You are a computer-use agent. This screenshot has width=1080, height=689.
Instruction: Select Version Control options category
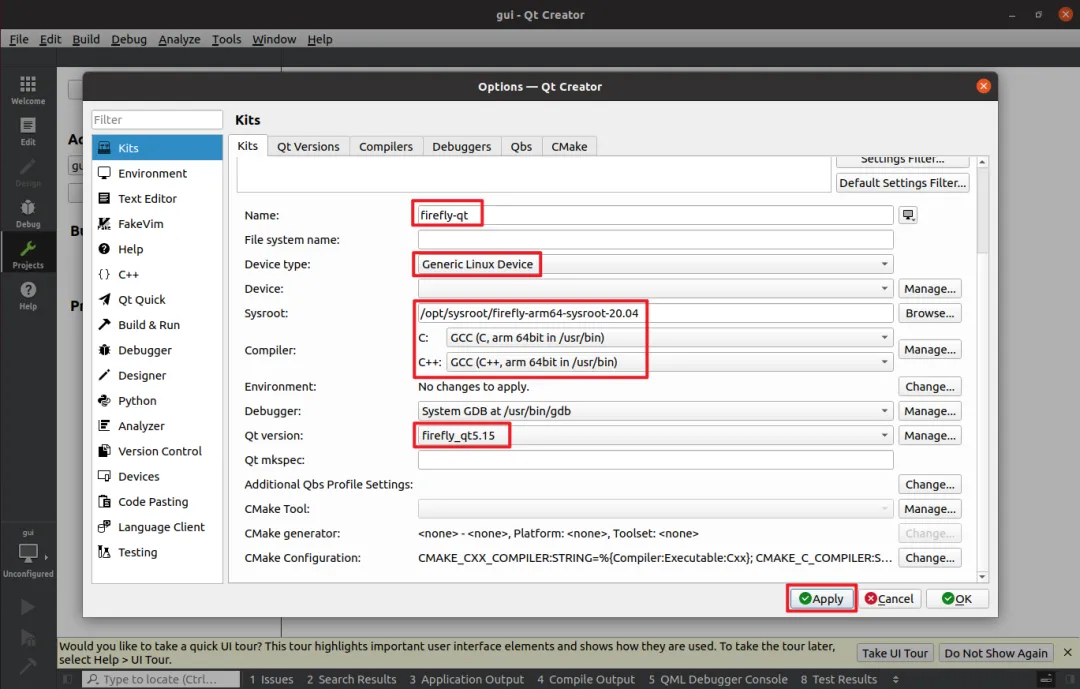pos(157,451)
